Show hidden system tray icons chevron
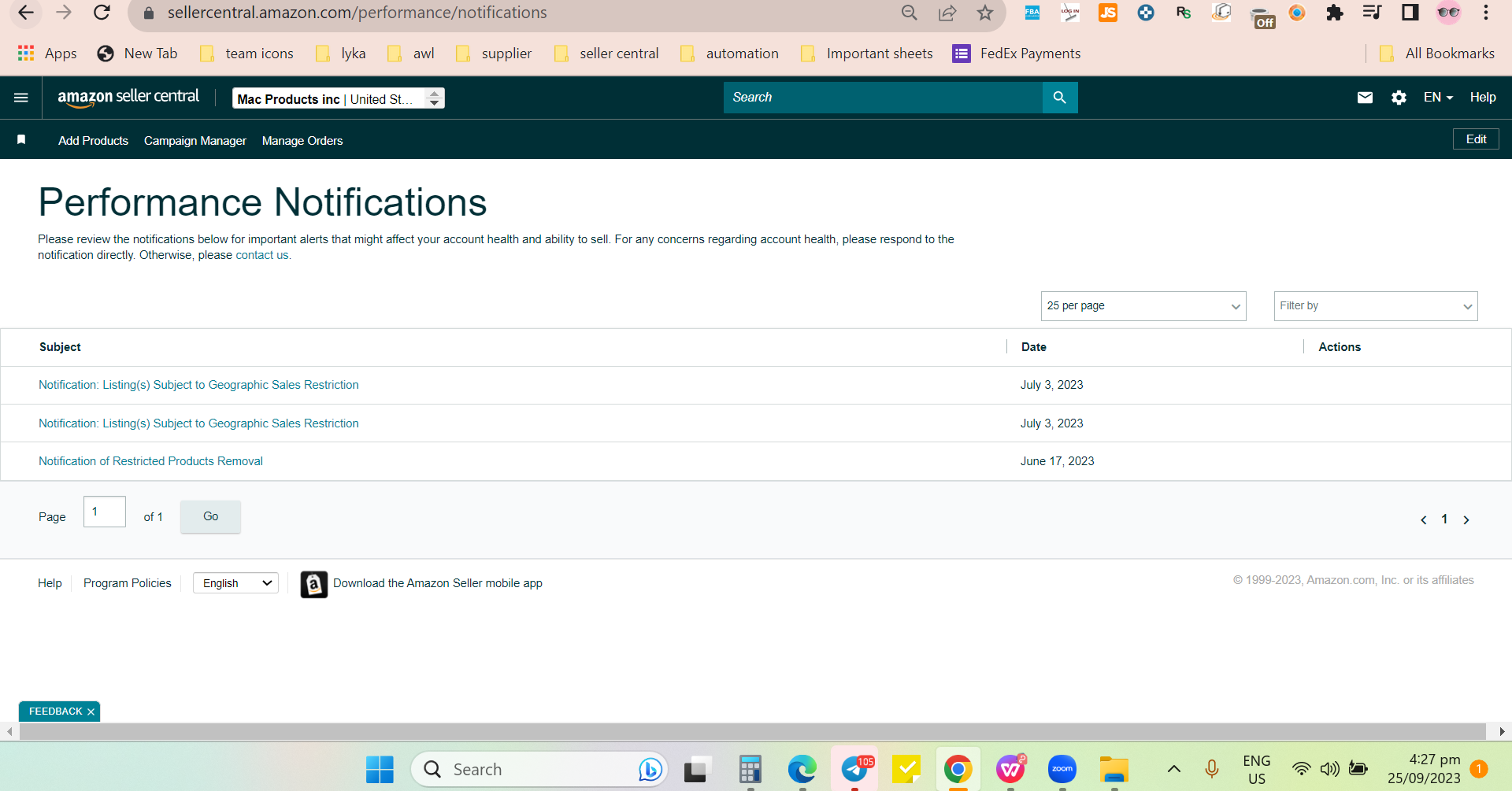Viewport: 1512px width, 791px height. (1173, 770)
